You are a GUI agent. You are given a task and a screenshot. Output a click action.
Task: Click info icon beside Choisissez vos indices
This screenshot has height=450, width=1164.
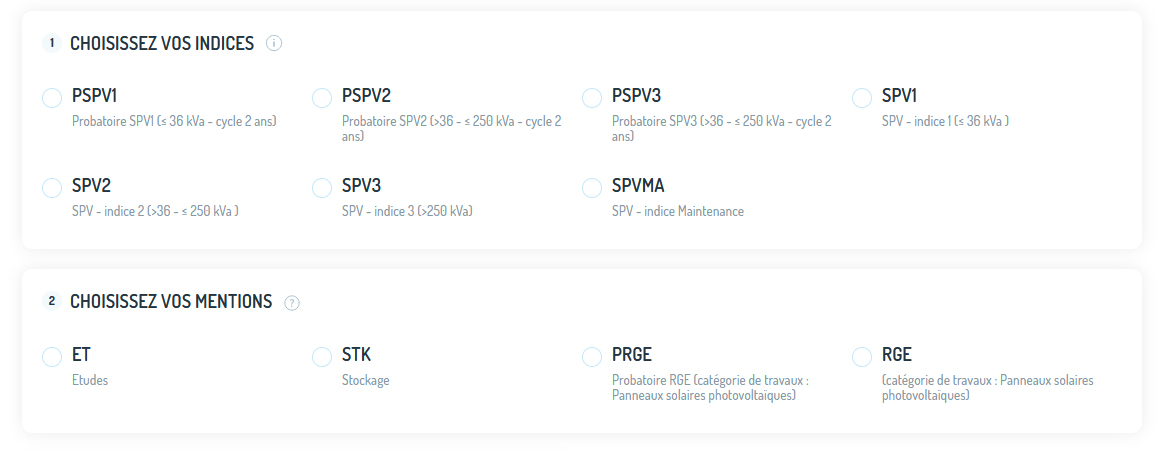[275, 43]
